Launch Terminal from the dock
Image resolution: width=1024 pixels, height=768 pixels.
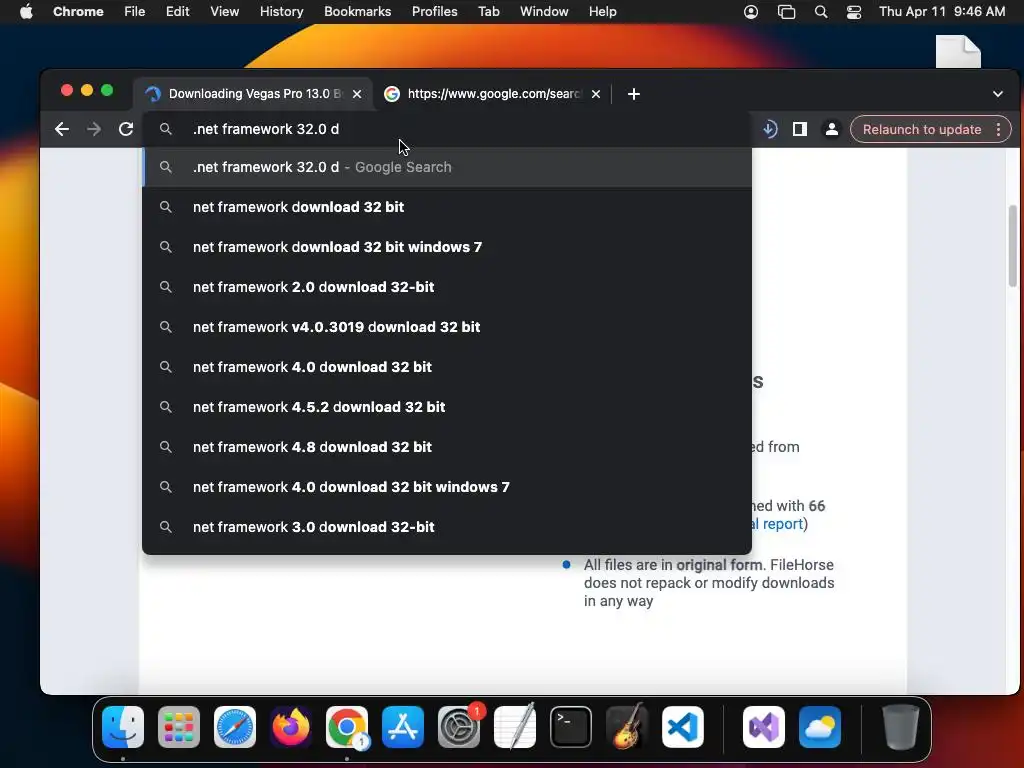(x=571, y=727)
